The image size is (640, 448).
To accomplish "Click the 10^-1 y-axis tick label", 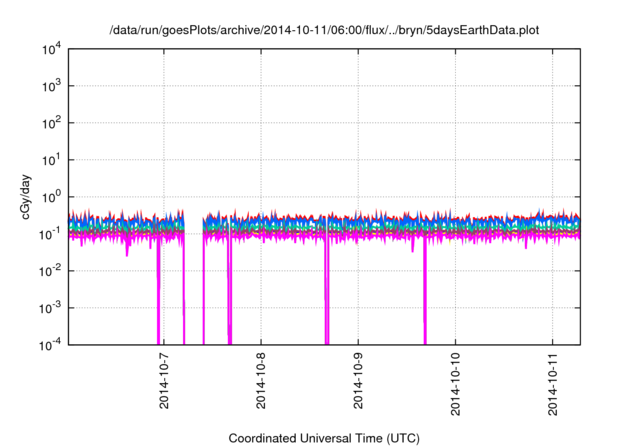I will click(x=50, y=234).
